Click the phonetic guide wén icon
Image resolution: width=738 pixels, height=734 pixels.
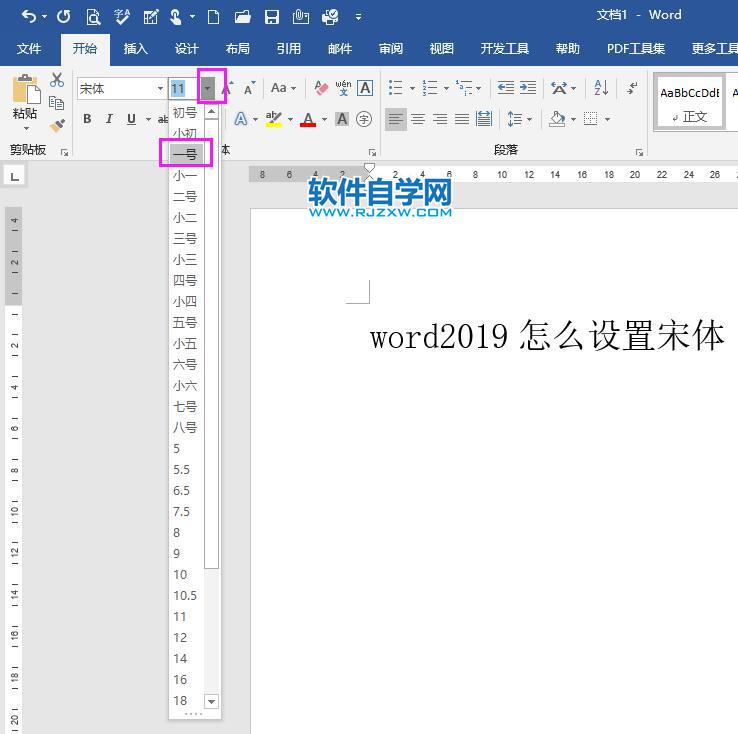click(x=343, y=88)
